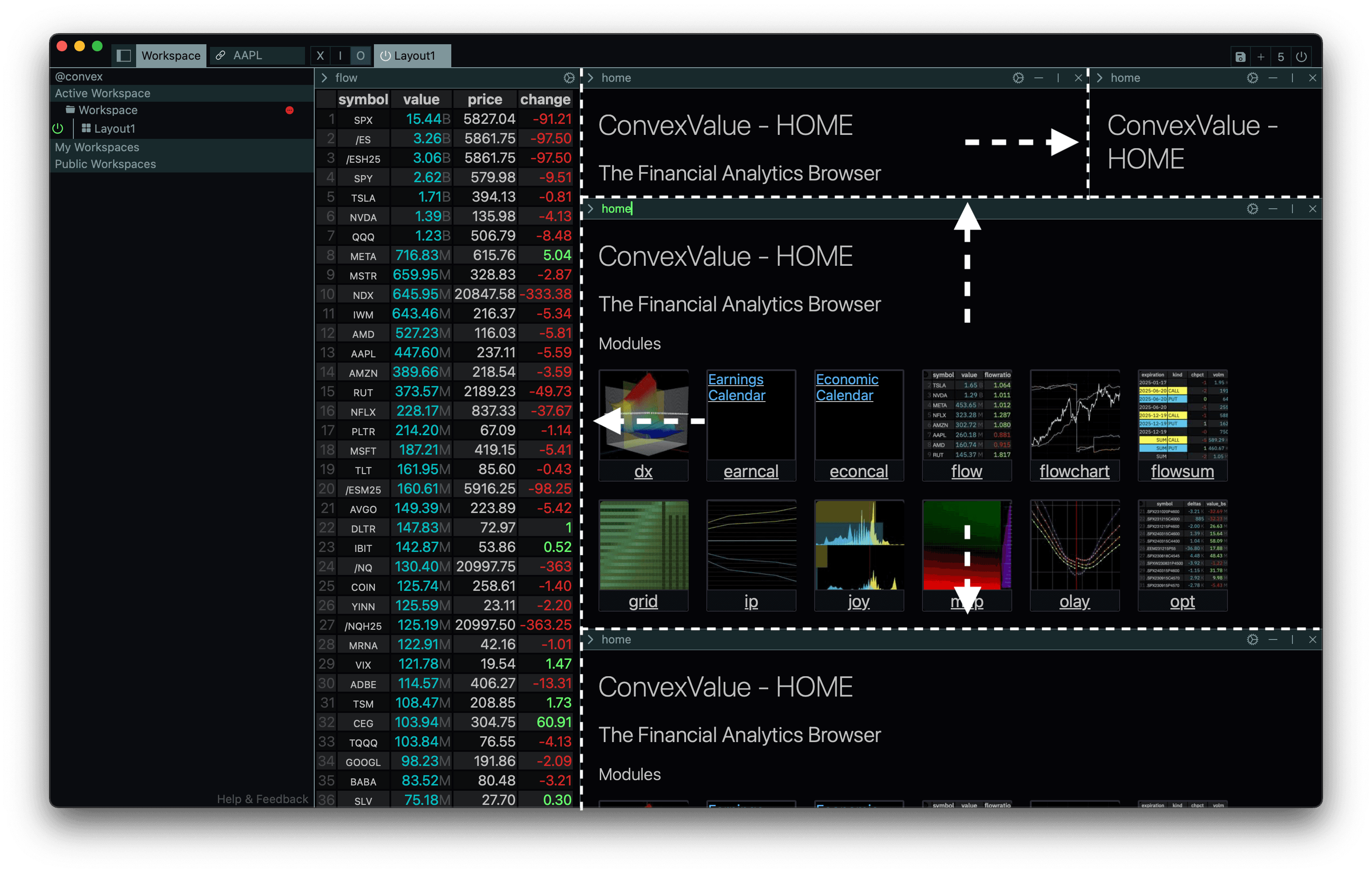This screenshot has height=873, width=1372.
Task: Select the Workspace folder in the sidebar tree
Action: point(108,110)
